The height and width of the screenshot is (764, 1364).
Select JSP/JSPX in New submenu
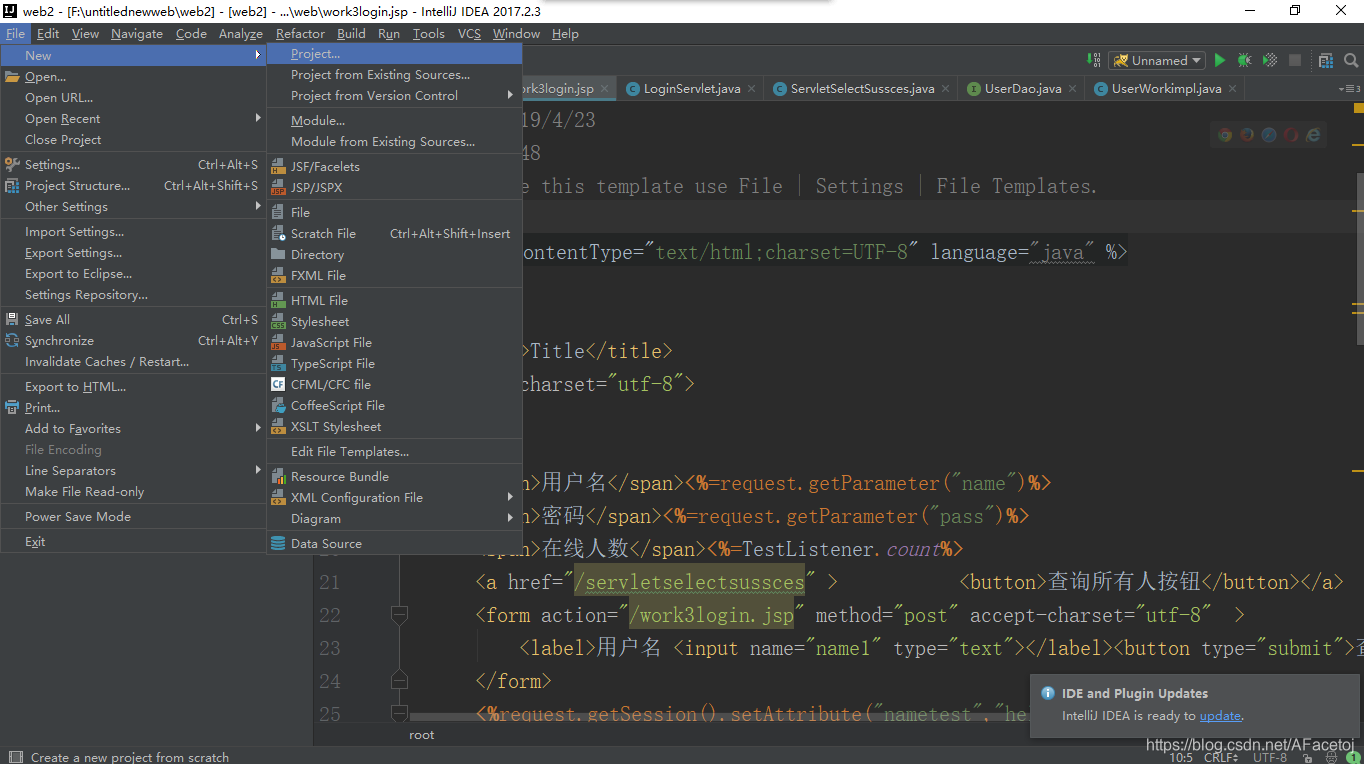click(395, 188)
